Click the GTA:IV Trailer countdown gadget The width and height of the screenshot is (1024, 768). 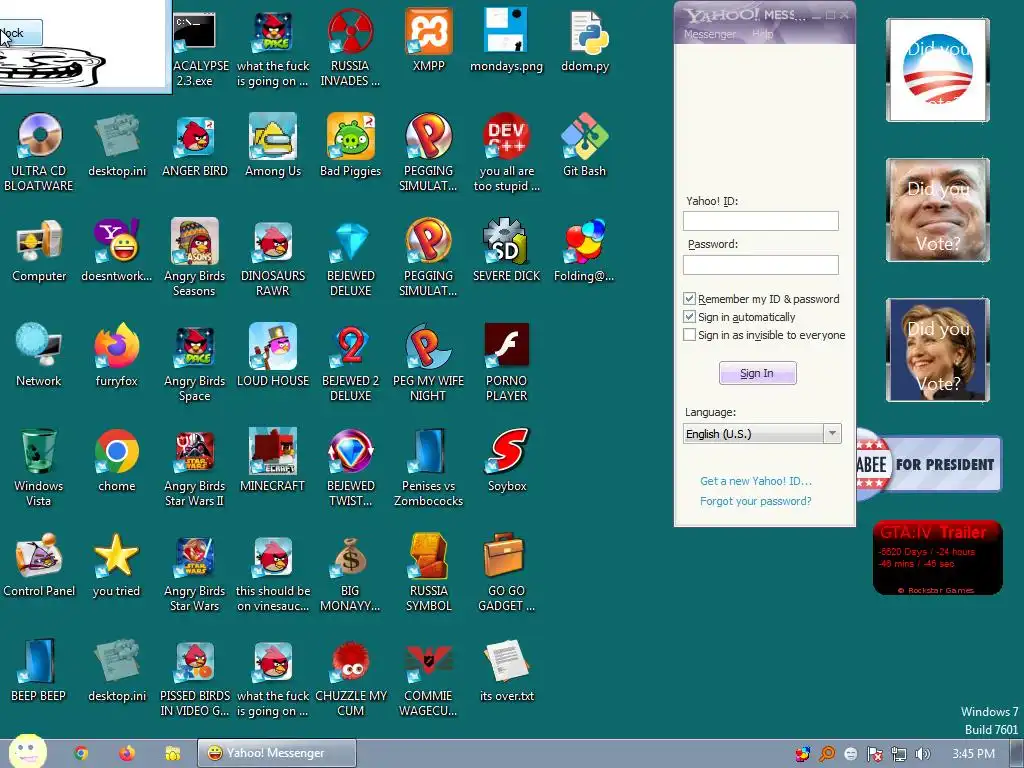(x=938, y=558)
